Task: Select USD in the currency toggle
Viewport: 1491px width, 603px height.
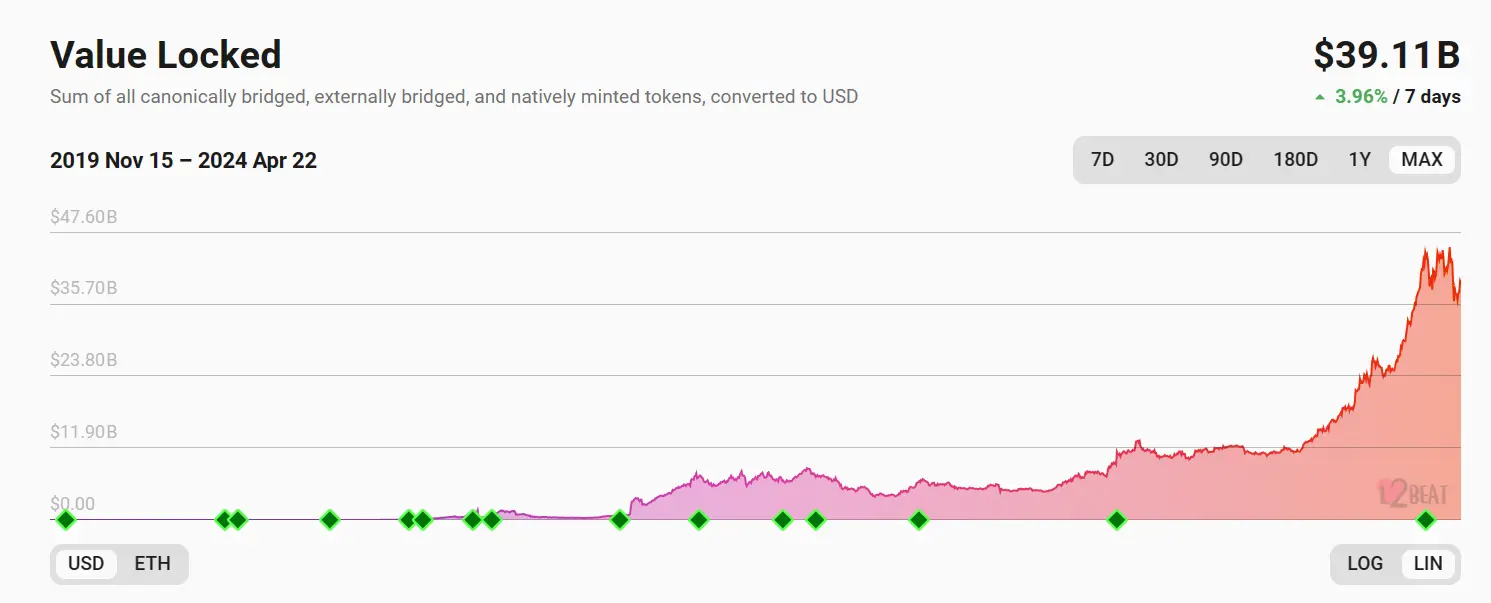Action: [86, 564]
